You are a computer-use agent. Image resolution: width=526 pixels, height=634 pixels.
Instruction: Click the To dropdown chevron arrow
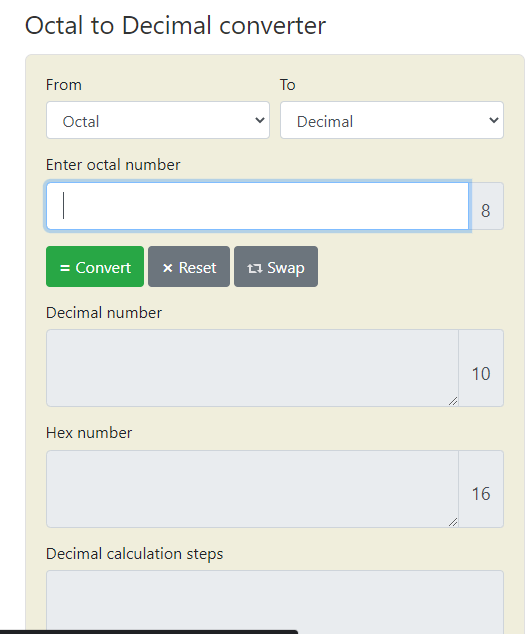point(494,120)
